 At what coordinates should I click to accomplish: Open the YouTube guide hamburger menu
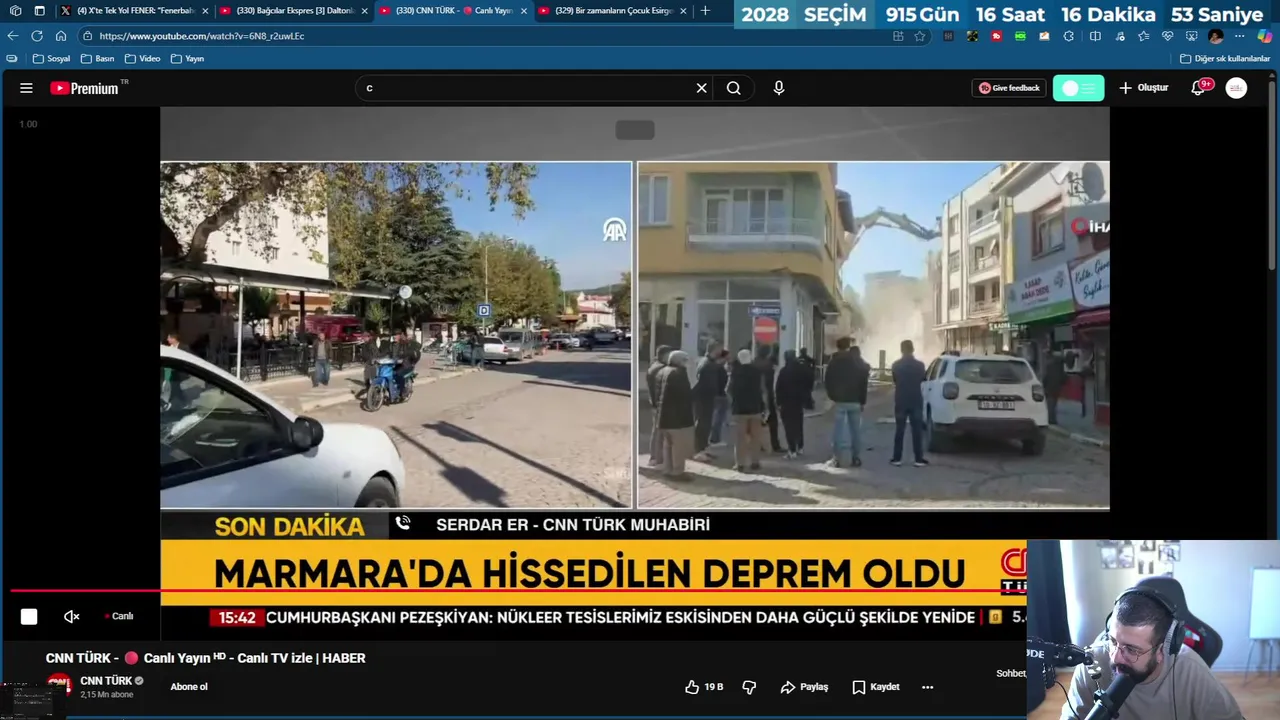(26, 88)
